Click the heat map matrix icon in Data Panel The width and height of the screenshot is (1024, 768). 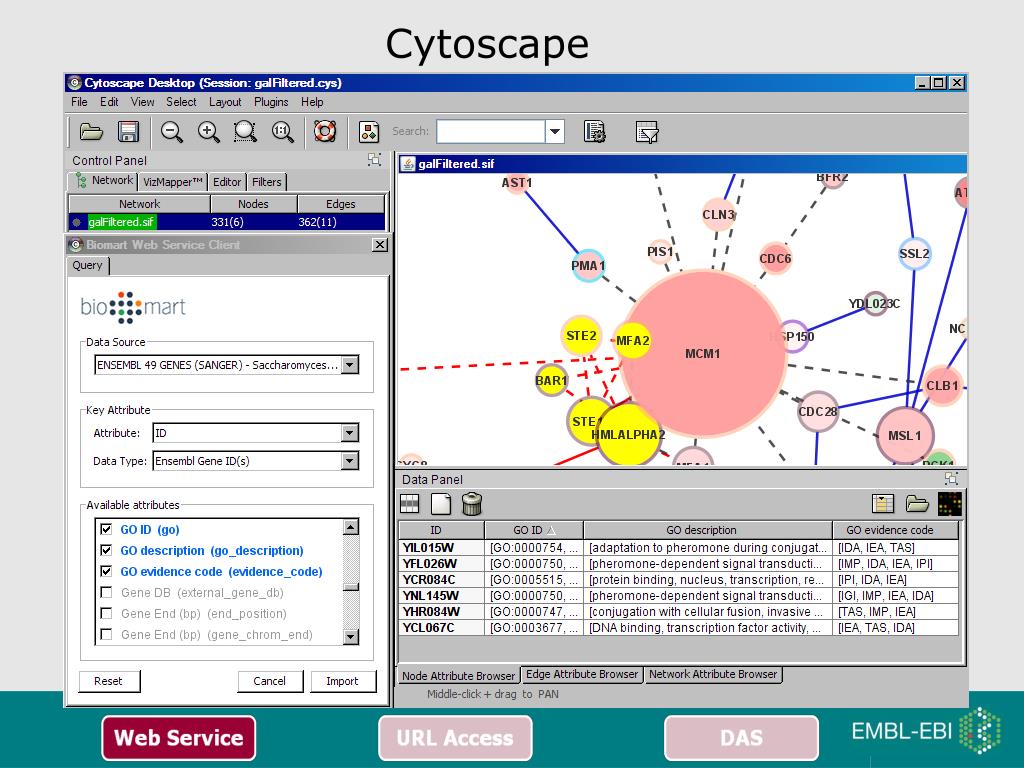click(950, 504)
